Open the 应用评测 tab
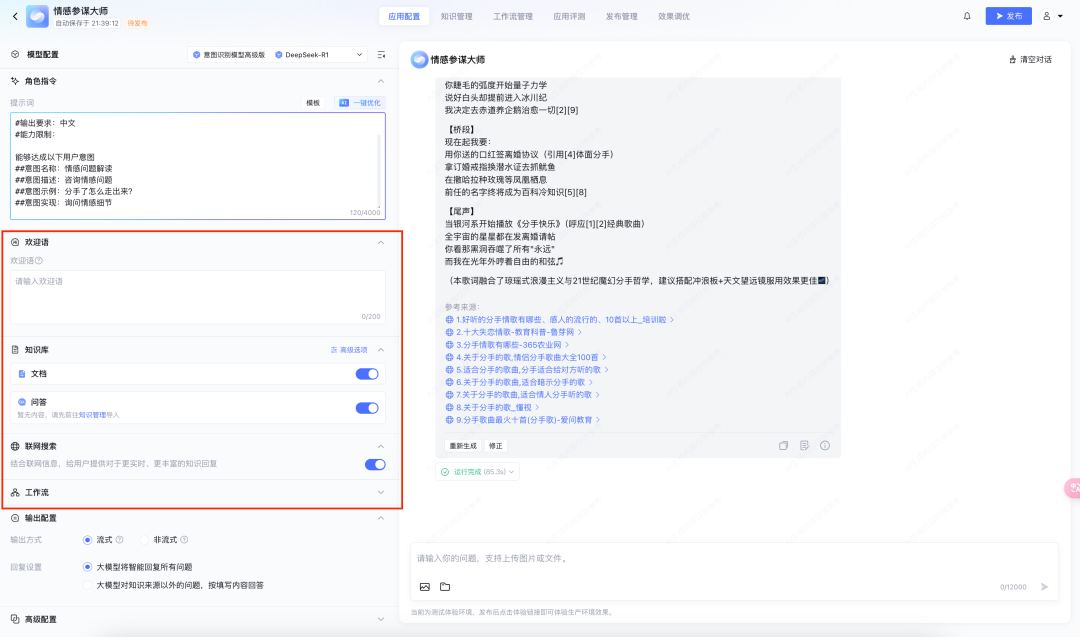Screen dimensions: 1080x637 [x=569, y=16]
